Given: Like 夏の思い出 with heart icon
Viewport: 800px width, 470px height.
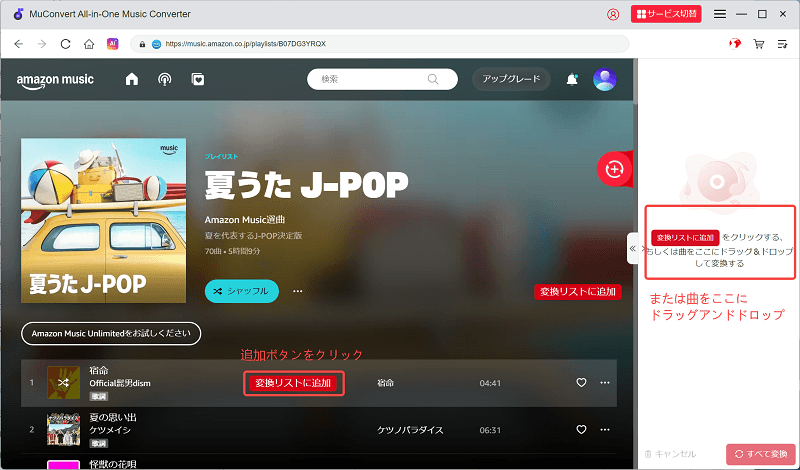Looking at the screenshot, I should click(x=581, y=430).
